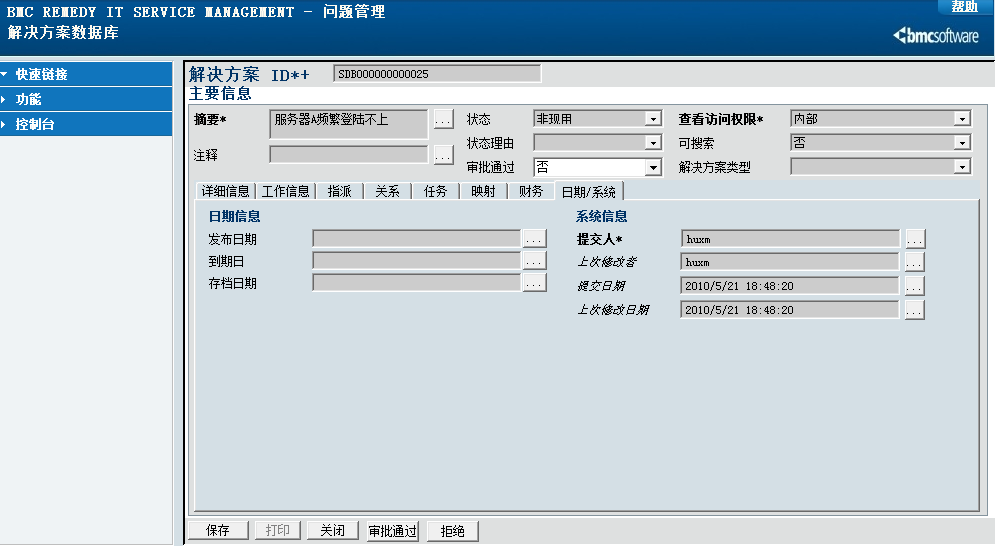Click the 存档日期 input field
Viewport: 995px width, 546px height.
point(416,283)
